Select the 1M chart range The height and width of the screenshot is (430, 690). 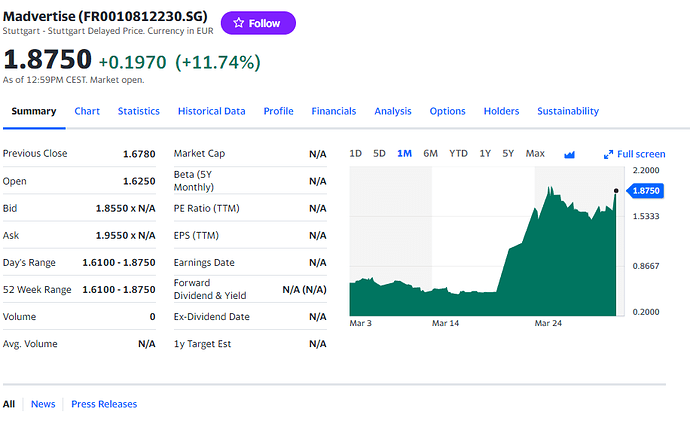(404, 154)
